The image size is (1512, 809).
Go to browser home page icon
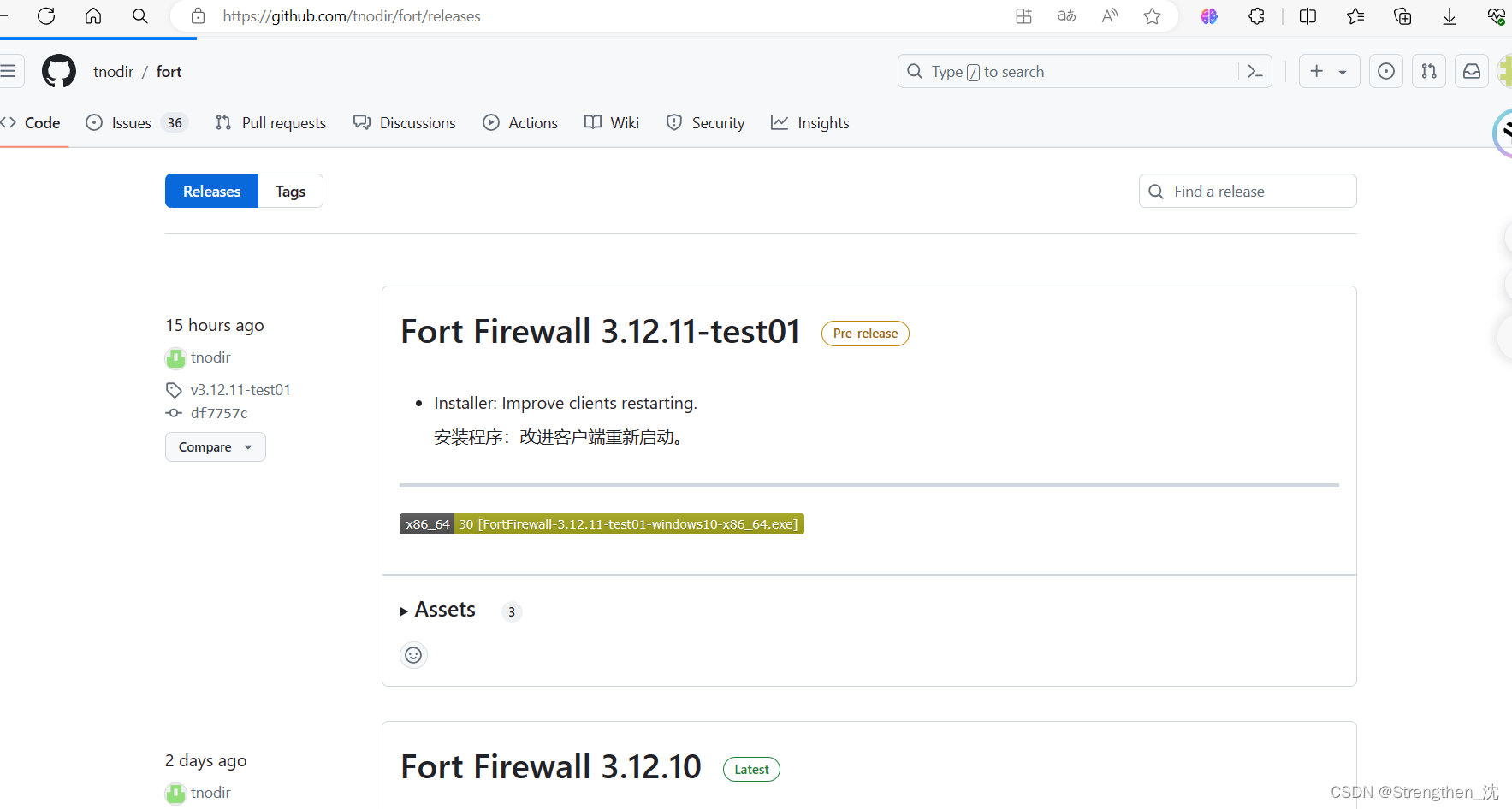pyautogui.click(x=93, y=16)
